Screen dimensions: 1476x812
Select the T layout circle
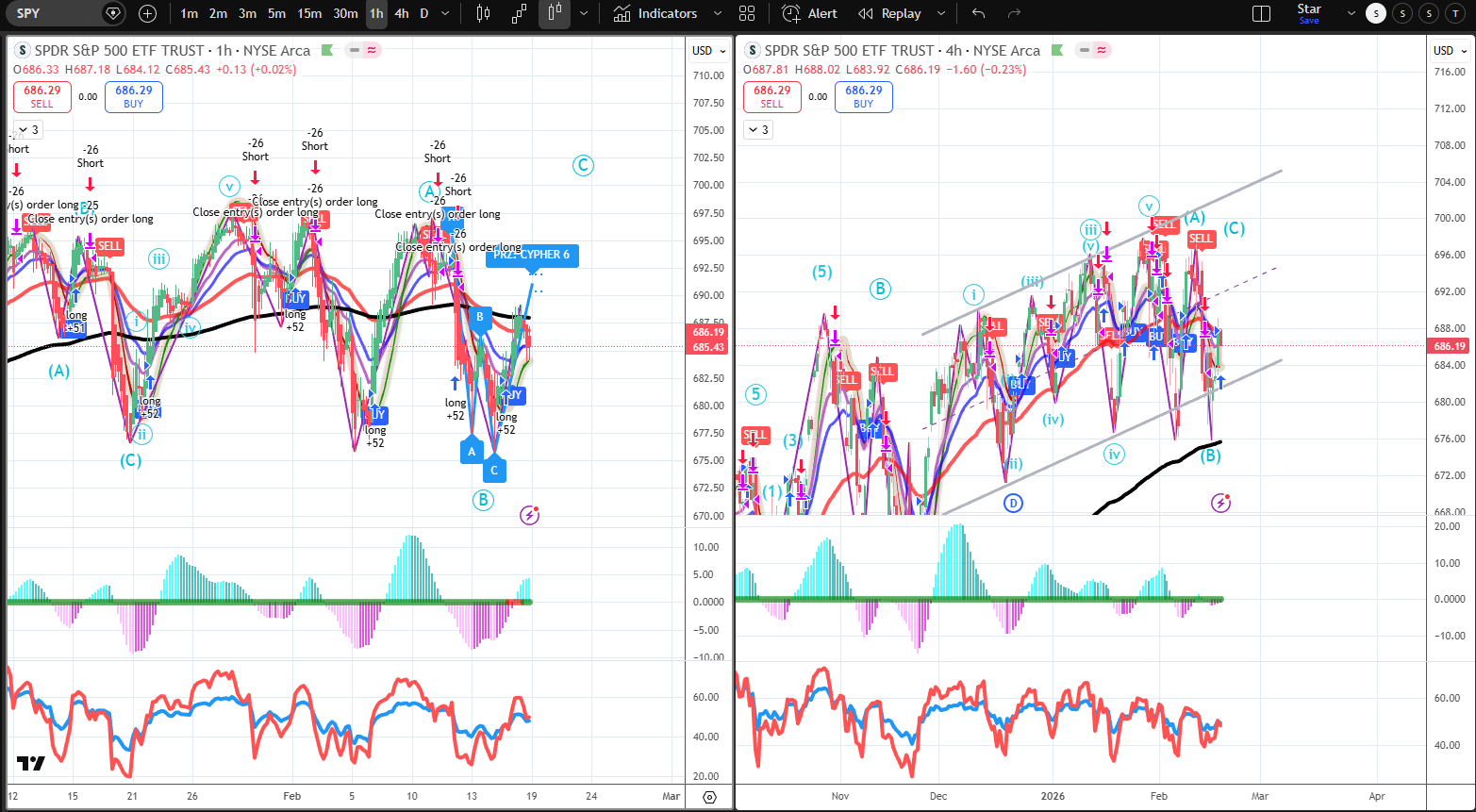[1456, 13]
